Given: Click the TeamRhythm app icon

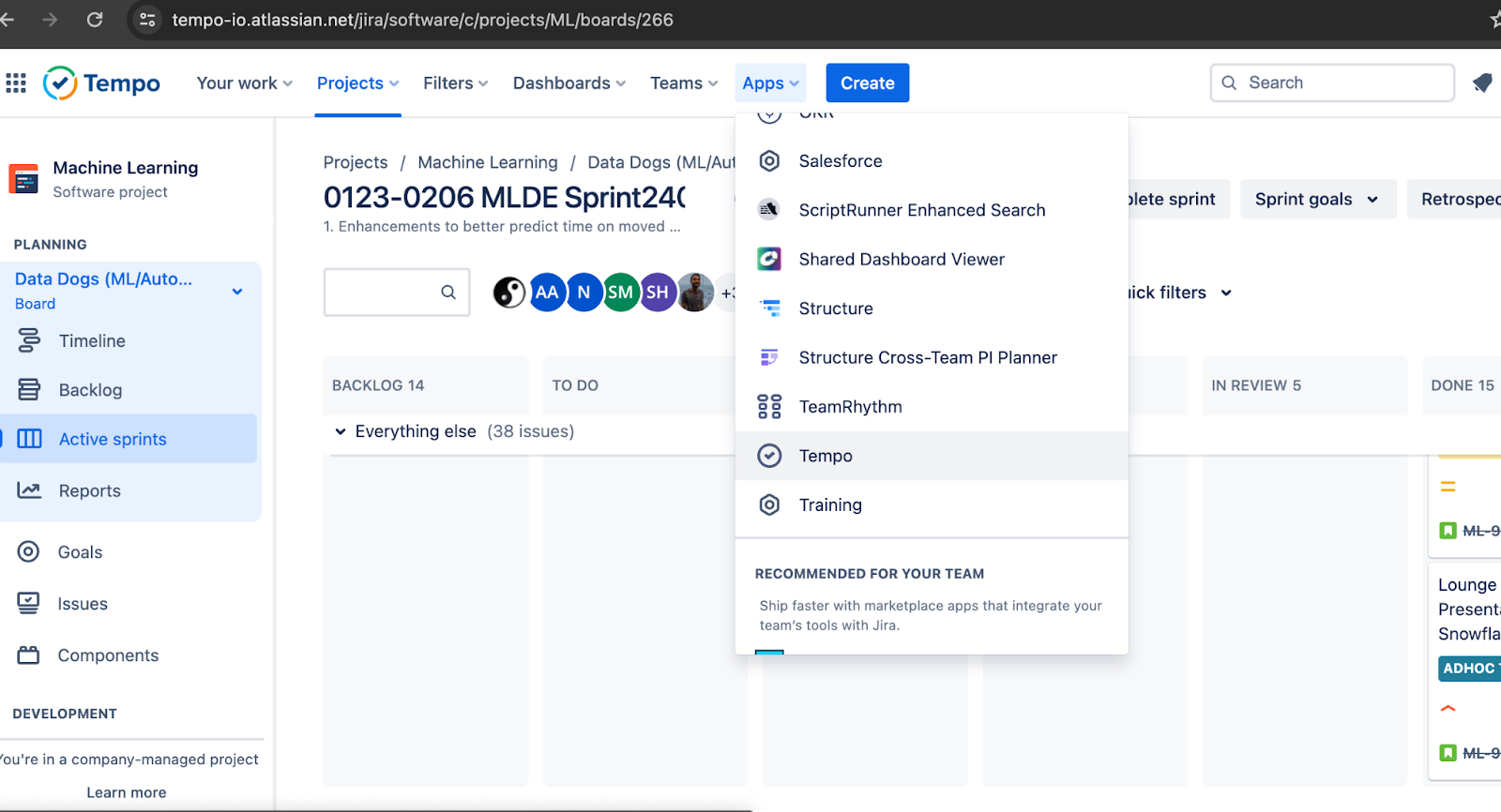Looking at the screenshot, I should [769, 407].
